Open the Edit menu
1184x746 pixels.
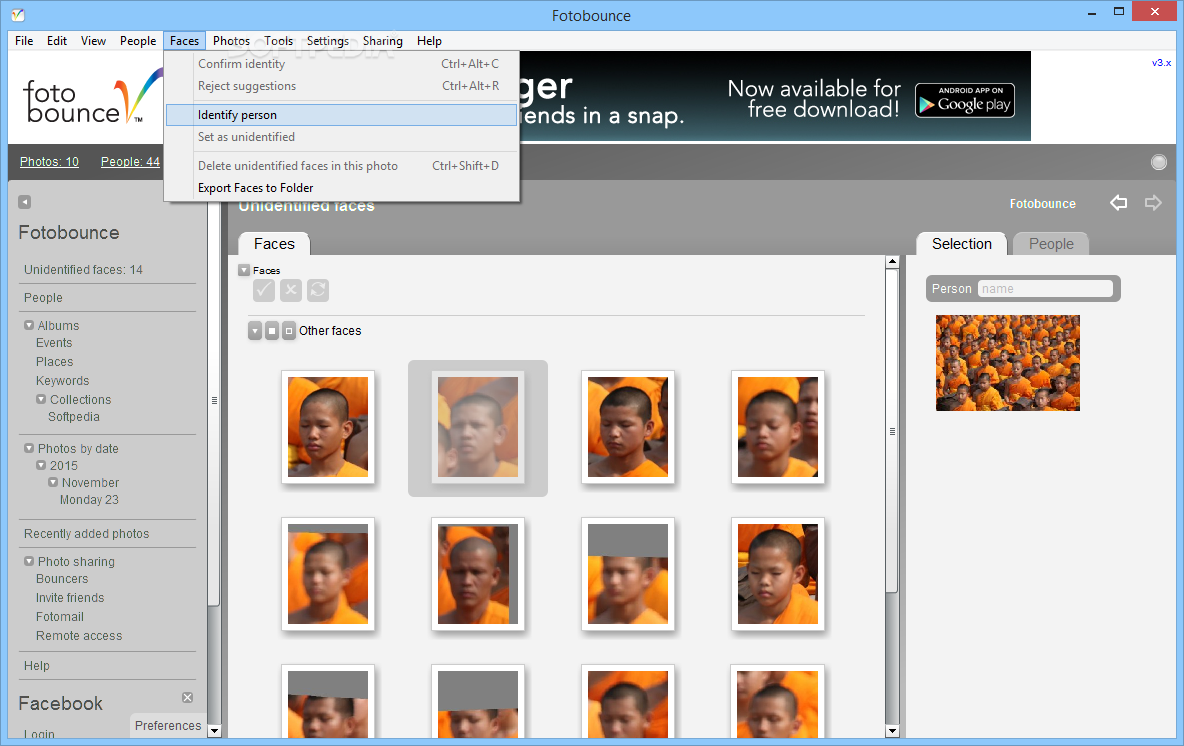pos(57,41)
